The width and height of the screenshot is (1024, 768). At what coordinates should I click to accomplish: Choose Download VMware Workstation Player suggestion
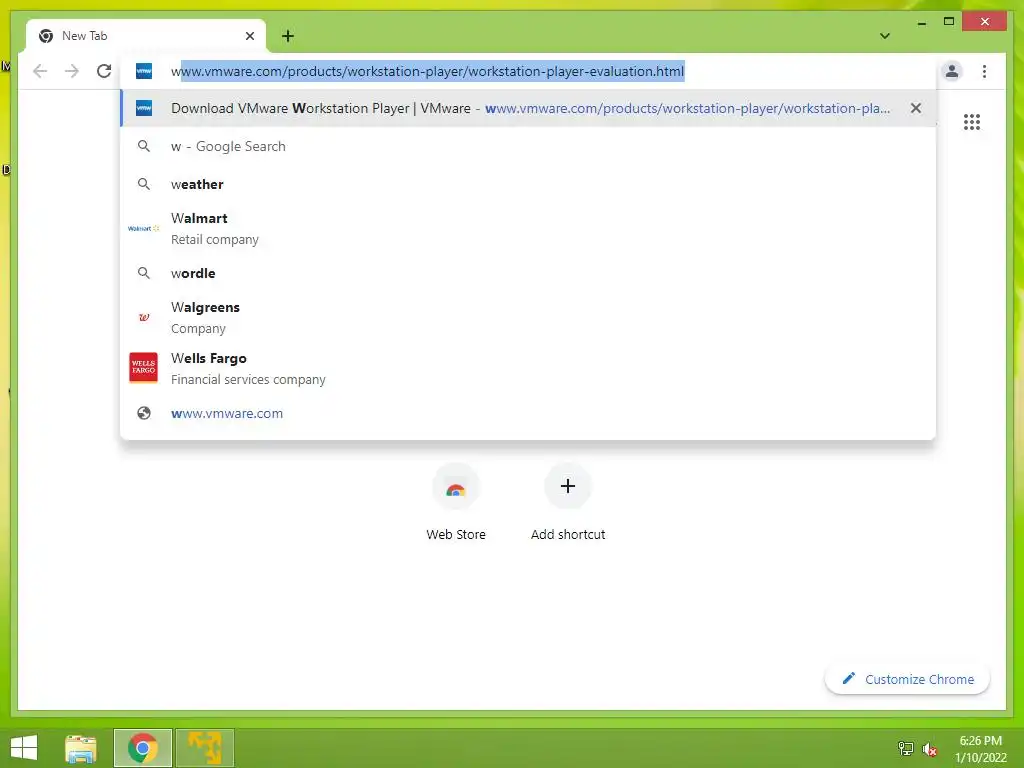point(528,108)
